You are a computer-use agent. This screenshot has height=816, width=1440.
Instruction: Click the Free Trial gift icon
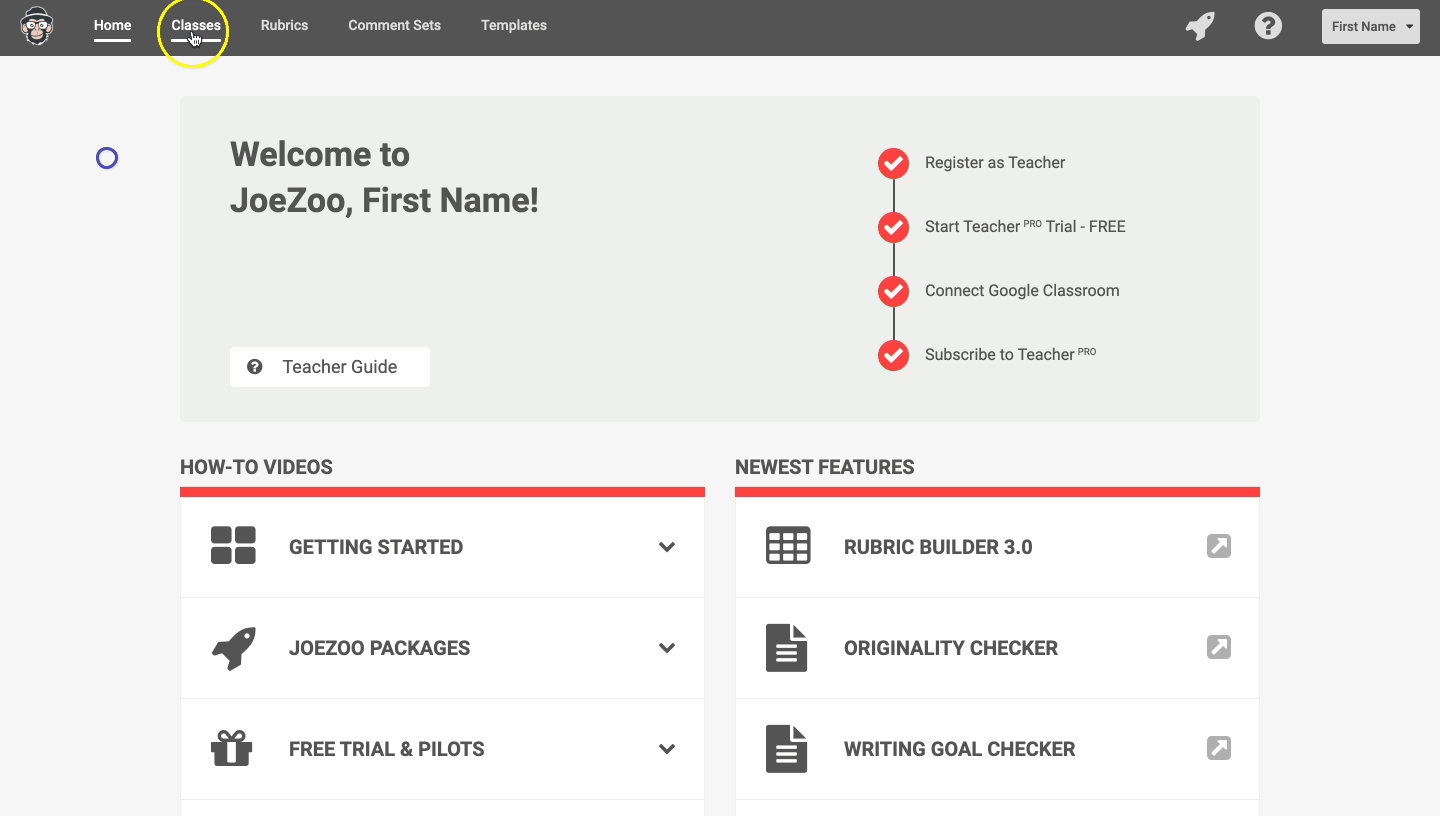[x=231, y=748]
